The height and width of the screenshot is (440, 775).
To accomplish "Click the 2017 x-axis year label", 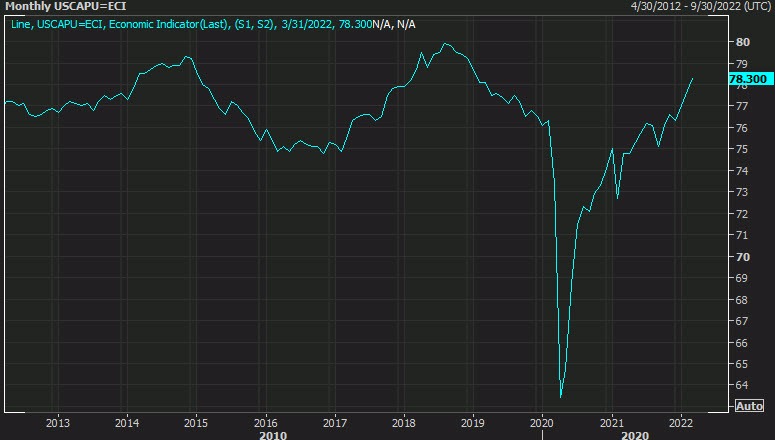I will coord(335,423).
